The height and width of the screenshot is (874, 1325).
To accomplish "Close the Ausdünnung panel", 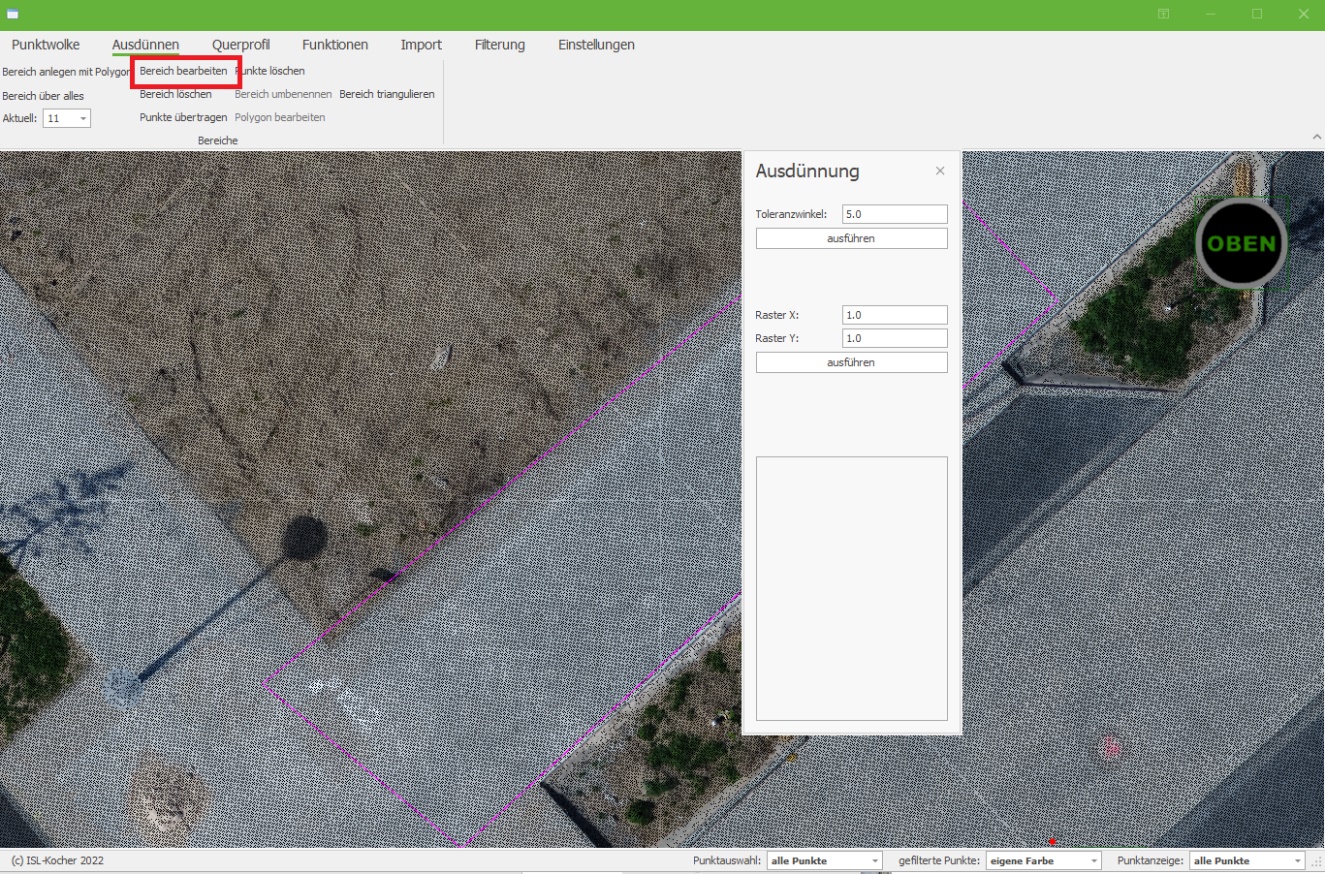I will point(939,171).
